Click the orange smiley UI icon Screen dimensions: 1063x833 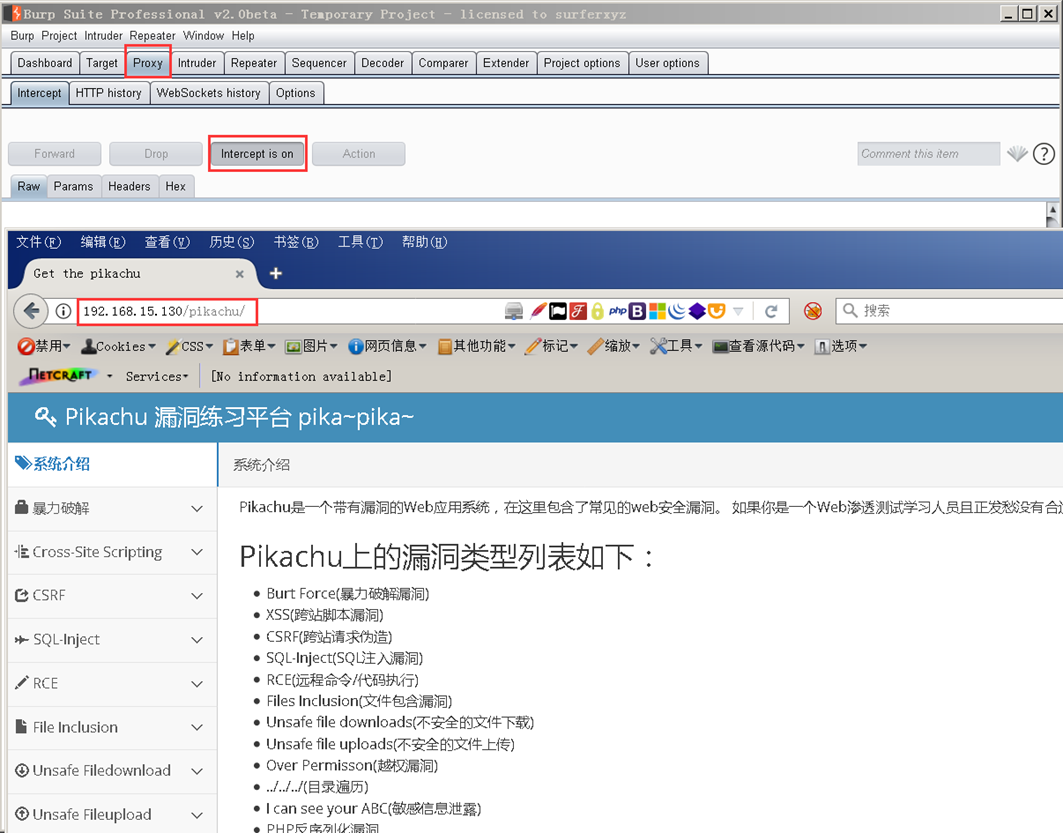pos(717,311)
